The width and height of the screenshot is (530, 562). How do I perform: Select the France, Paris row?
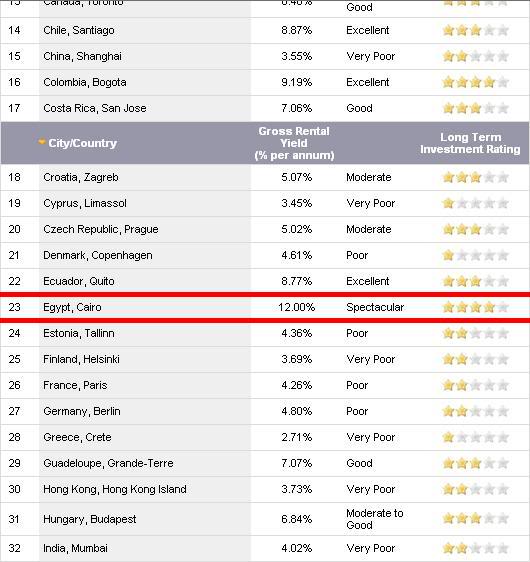(x=265, y=385)
